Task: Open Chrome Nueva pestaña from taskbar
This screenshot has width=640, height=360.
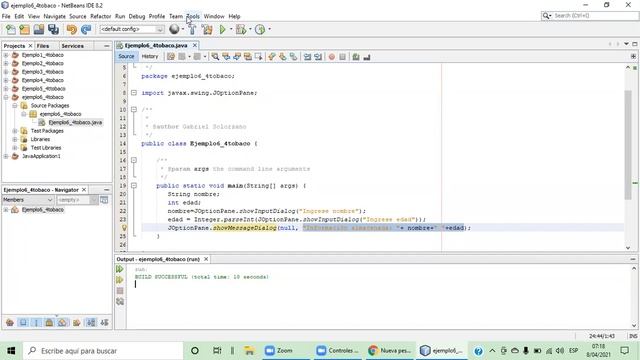Action: [389, 351]
